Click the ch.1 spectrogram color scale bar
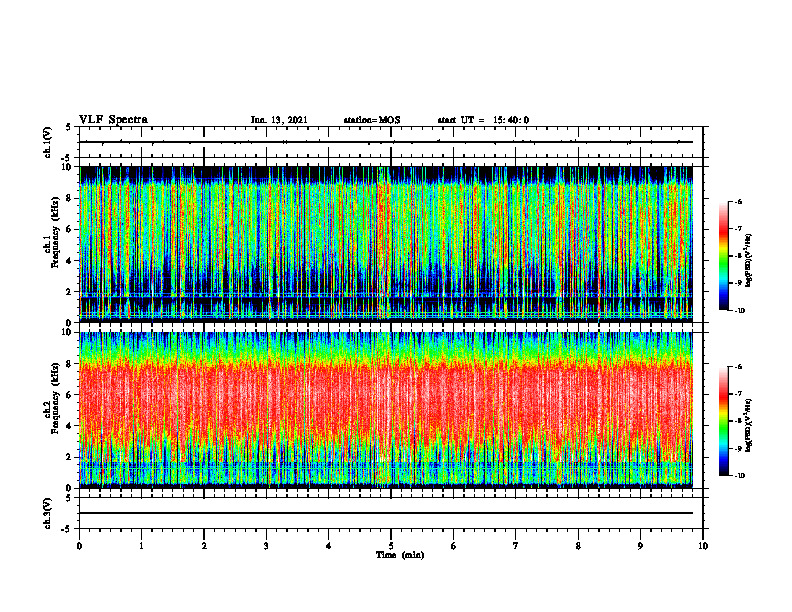 pyautogui.click(x=723, y=256)
